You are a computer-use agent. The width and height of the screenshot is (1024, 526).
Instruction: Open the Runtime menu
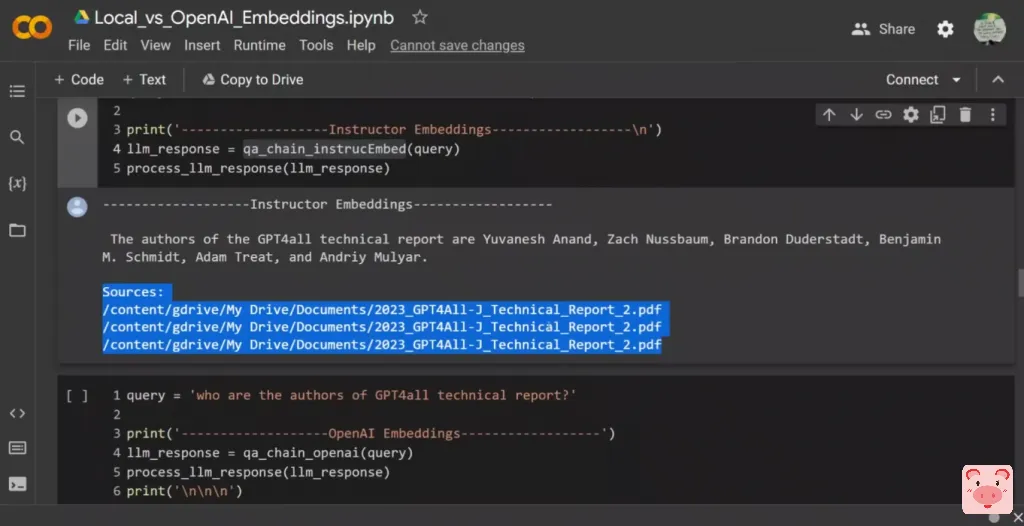[260, 45]
